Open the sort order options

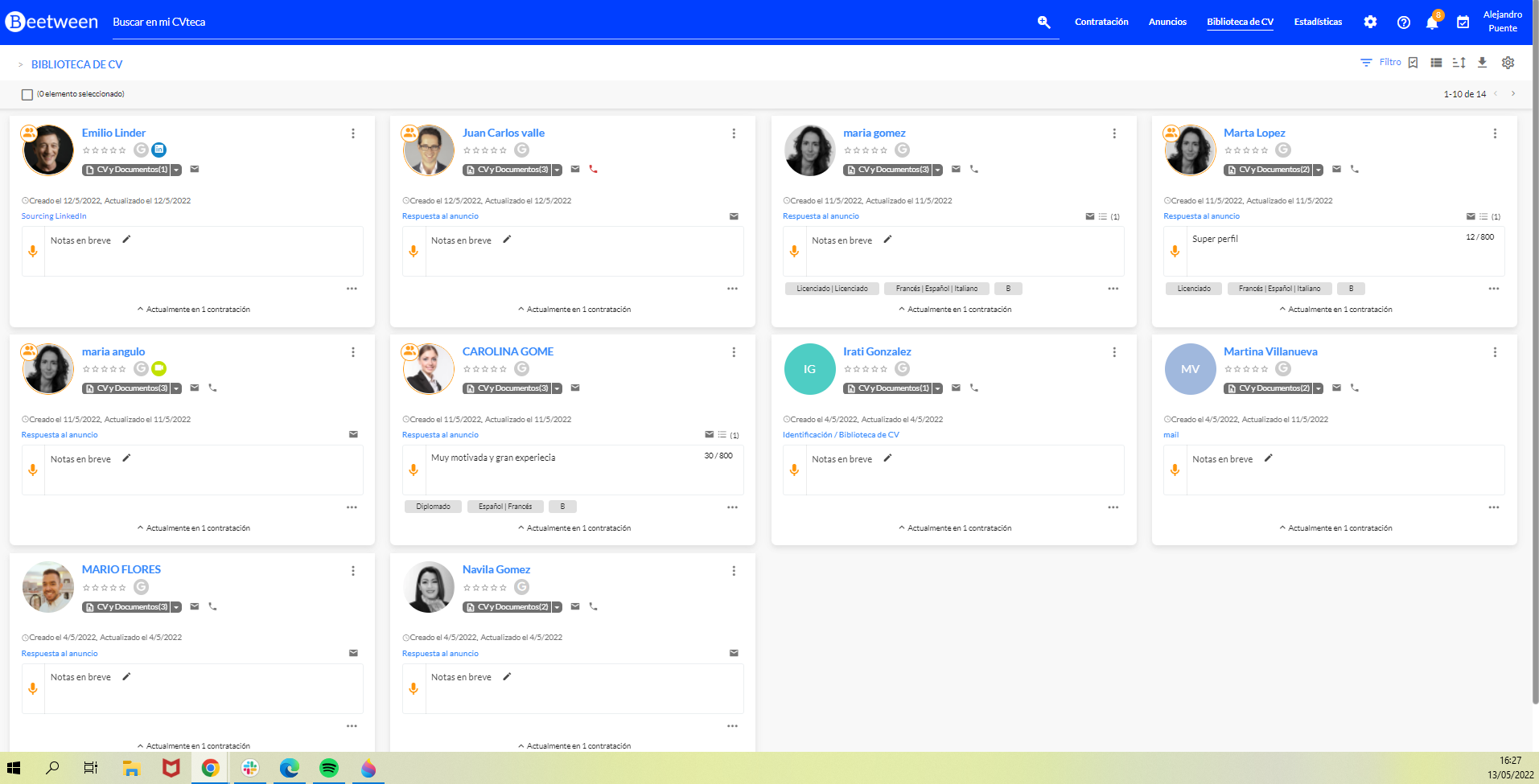[1459, 62]
